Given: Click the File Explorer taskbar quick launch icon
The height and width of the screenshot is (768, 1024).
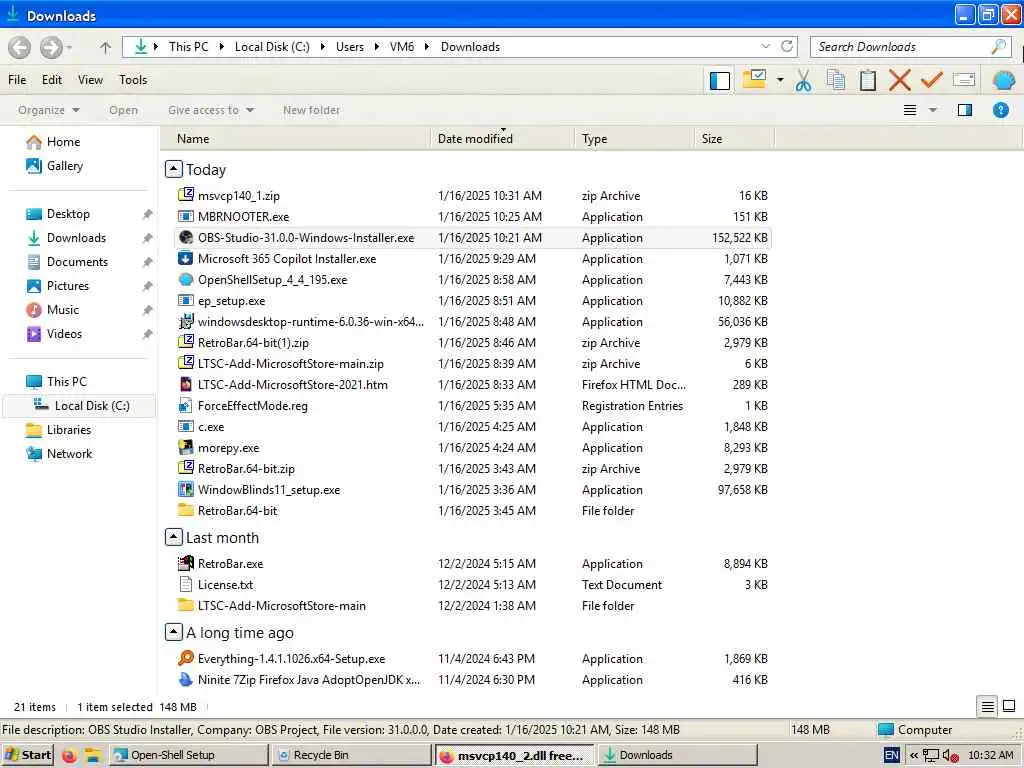Looking at the screenshot, I should pyautogui.click(x=93, y=756).
